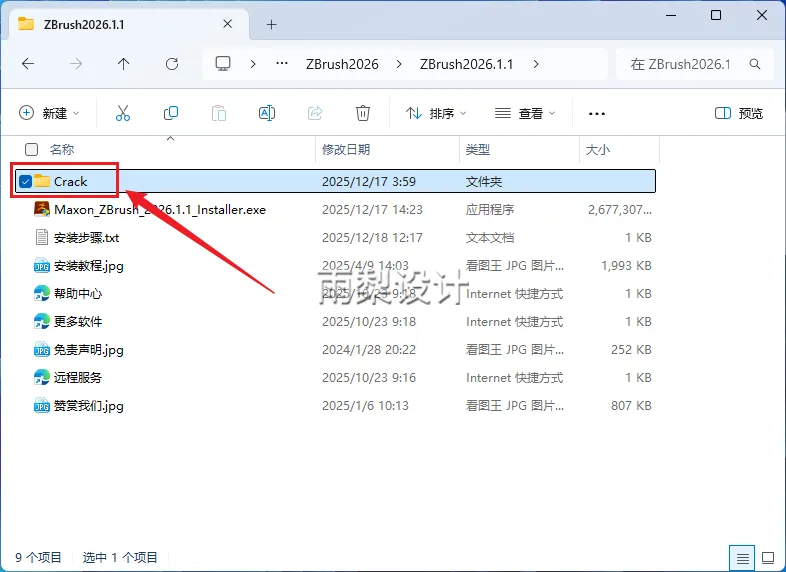This screenshot has width=786, height=572.
Task: Click the 帮助中心 shortcut icon
Action: pos(42,293)
